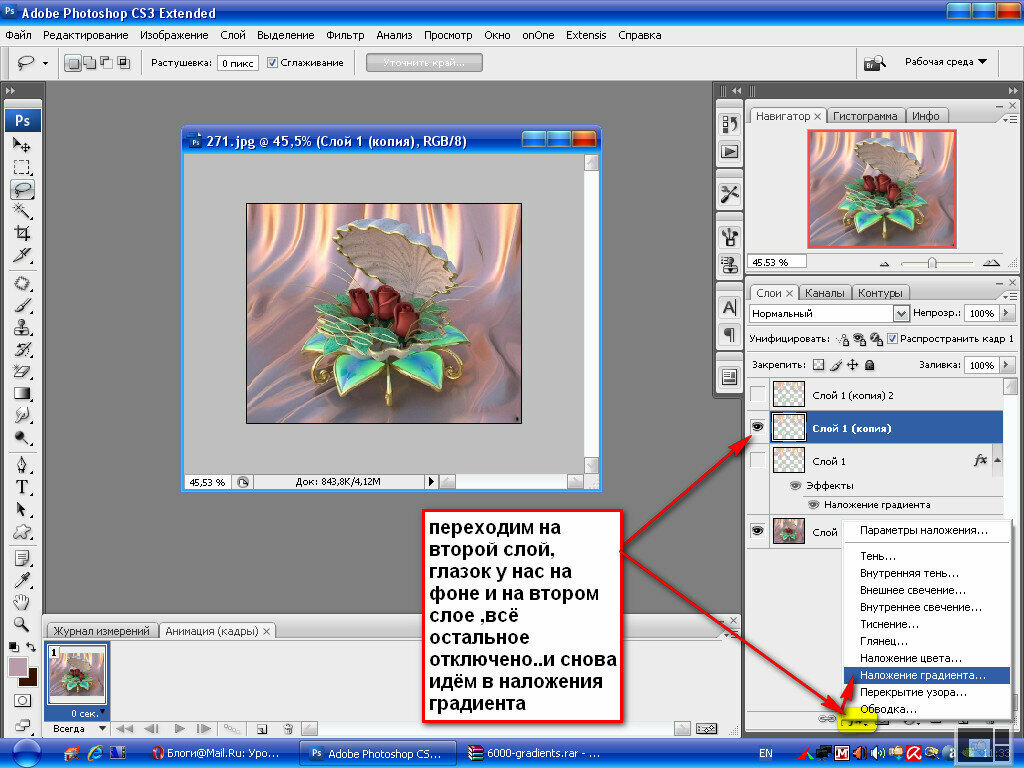Toggle Эффекты visibility eye
This screenshot has width=1024, height=768.
(x=795, y=485)
